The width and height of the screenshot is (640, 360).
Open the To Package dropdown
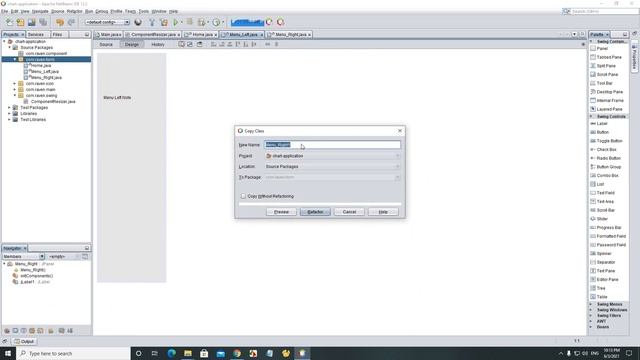coord(332,178)
